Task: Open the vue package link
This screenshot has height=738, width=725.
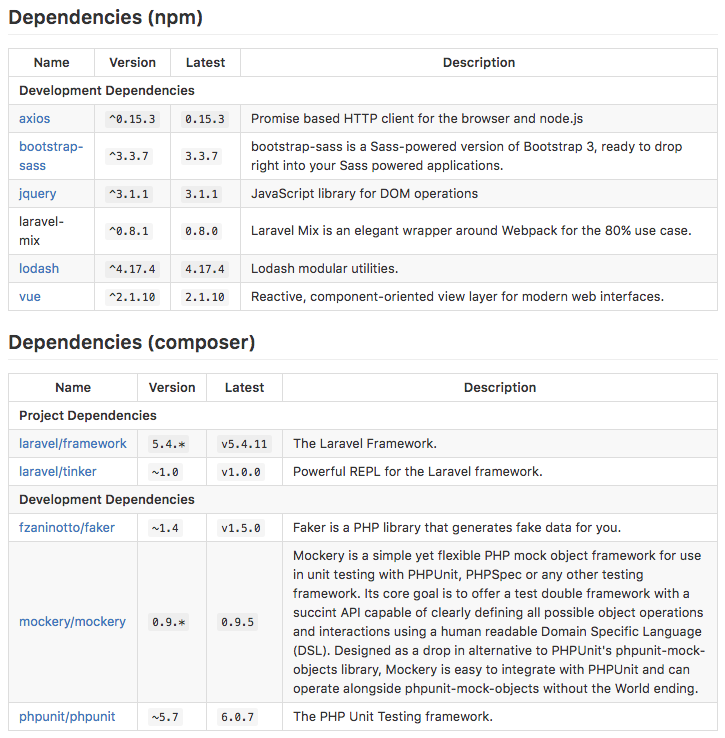Action: click(30, 297)
